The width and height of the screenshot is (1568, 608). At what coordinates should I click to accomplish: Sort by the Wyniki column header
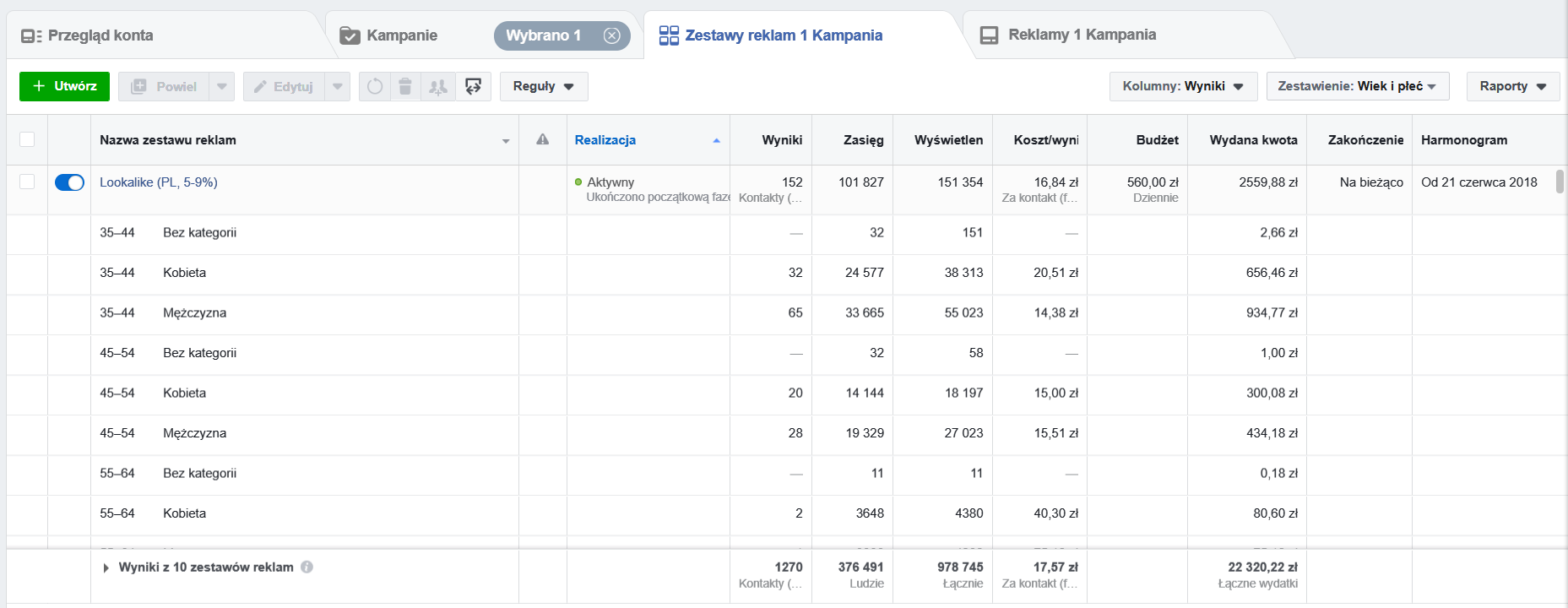[x=782, y=140]
